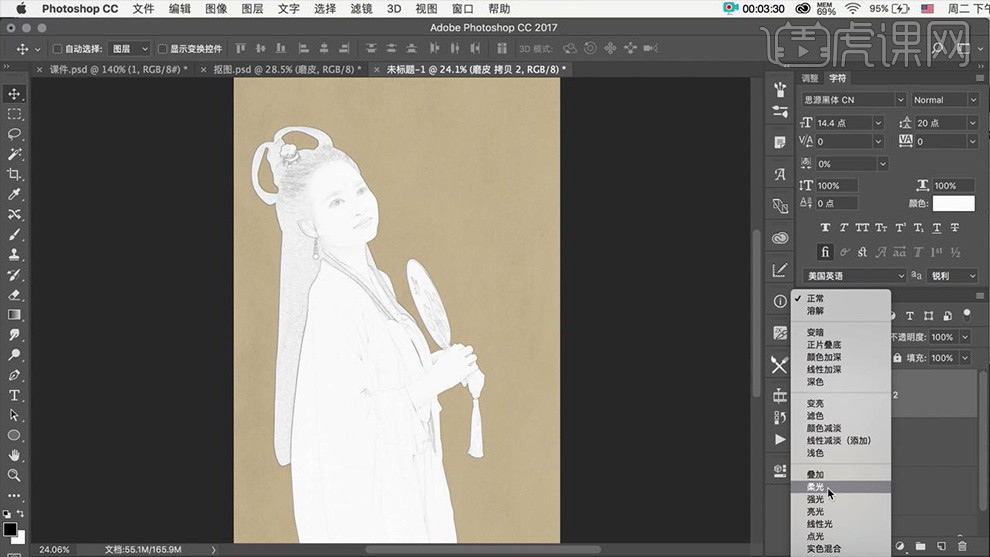Select the Rectangular Marquee tool

point(14,114)
